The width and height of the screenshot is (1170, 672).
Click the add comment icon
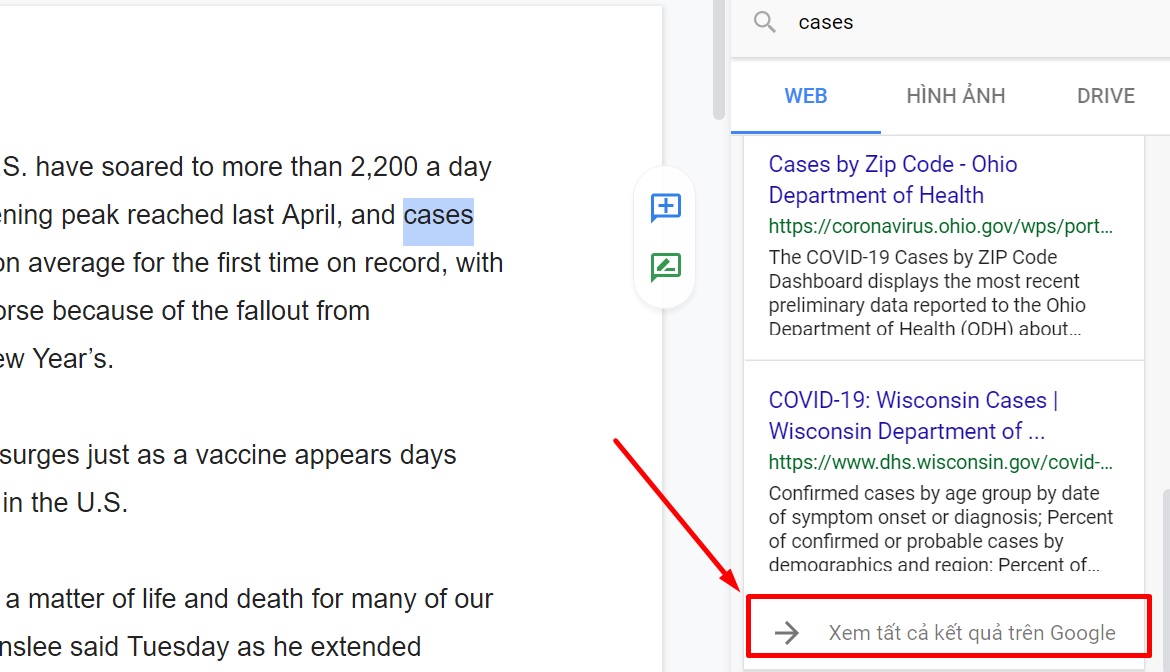(666, 207)
